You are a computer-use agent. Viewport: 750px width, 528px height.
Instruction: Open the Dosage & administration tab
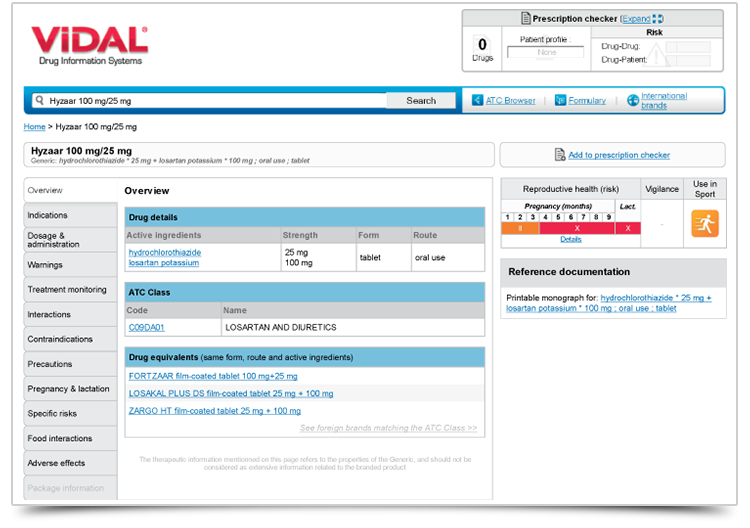coord(70,240)
